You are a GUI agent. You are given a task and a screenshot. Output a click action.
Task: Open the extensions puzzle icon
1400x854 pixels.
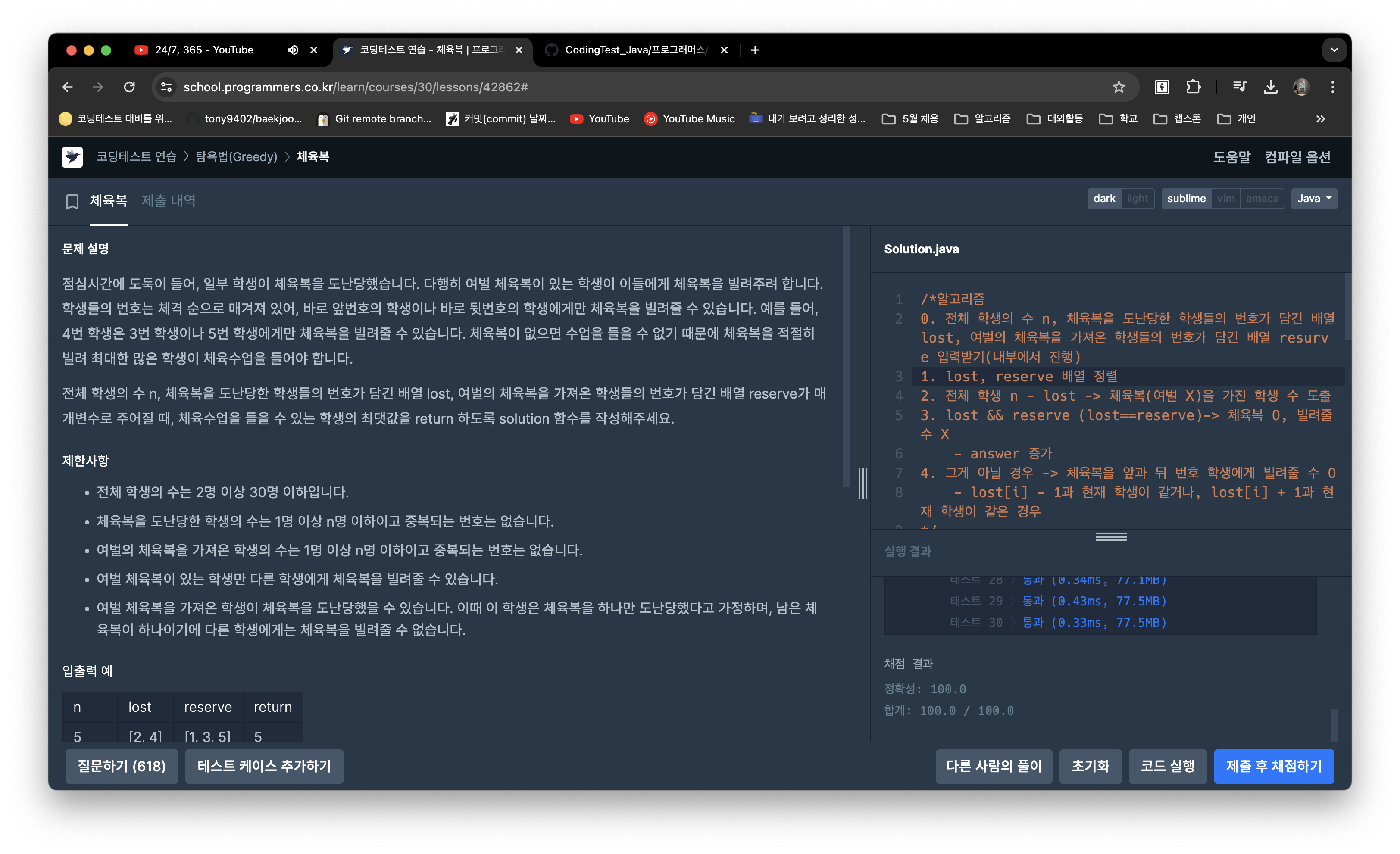pos(1193,87)
